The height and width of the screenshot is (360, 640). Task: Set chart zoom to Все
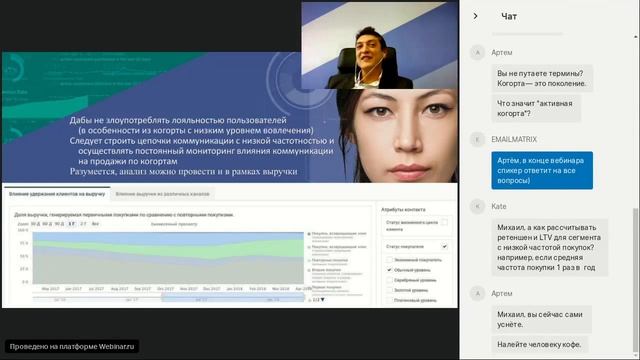(x=95, y=224)
